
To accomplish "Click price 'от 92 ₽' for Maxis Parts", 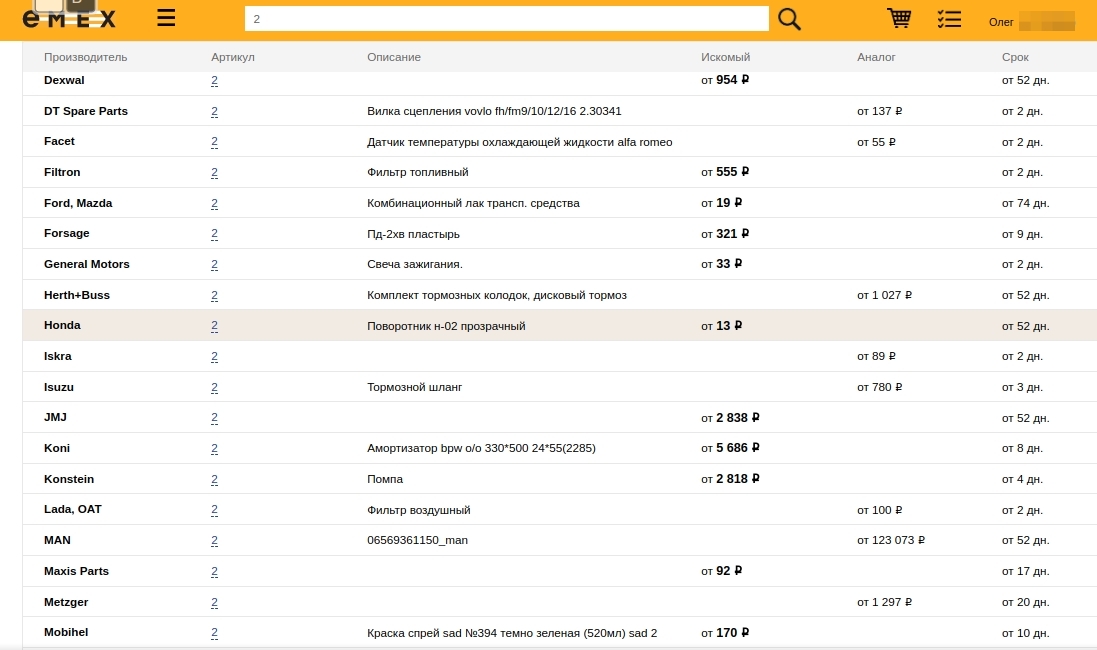I will coord(721,571).
